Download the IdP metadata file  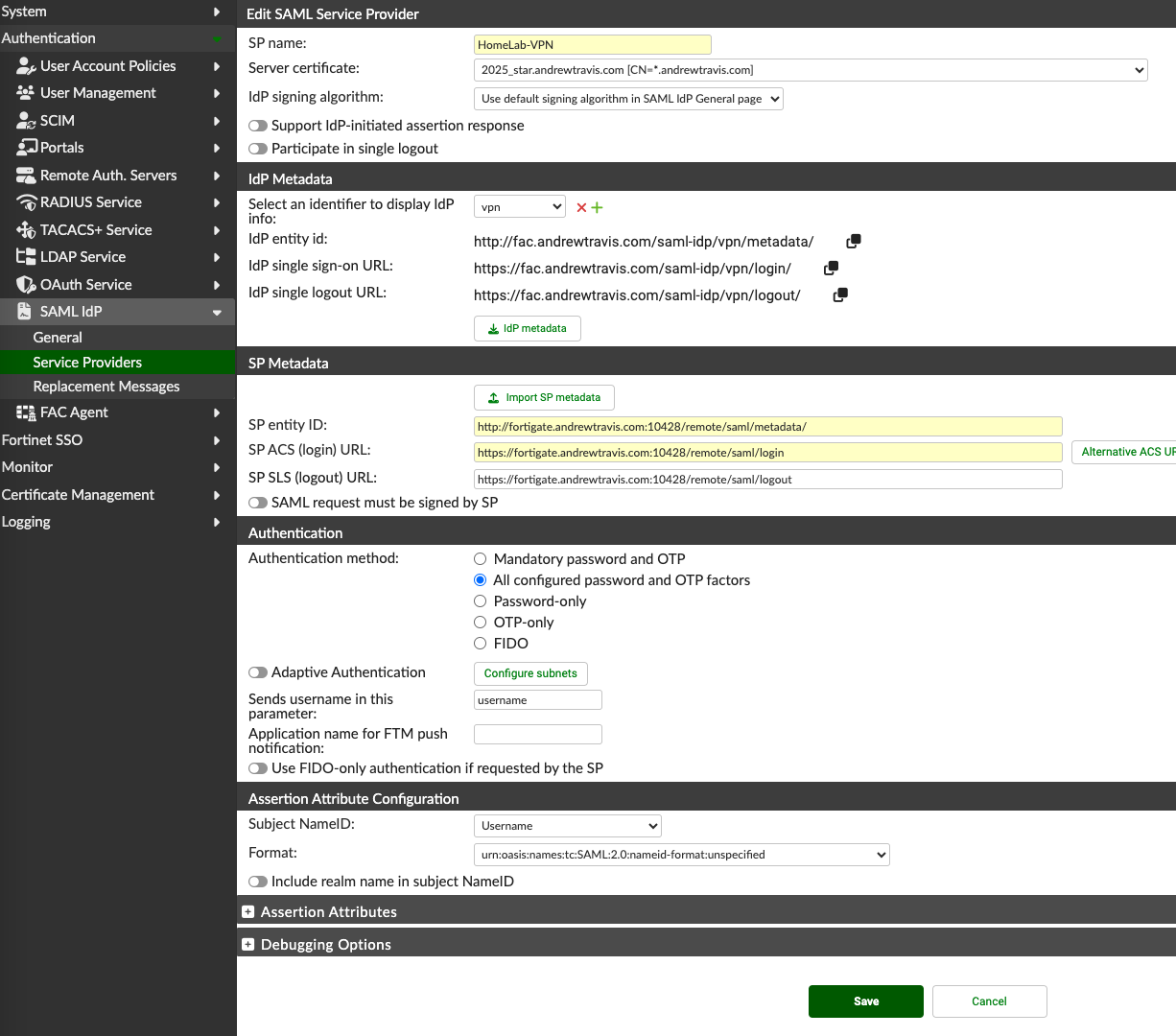527,327
